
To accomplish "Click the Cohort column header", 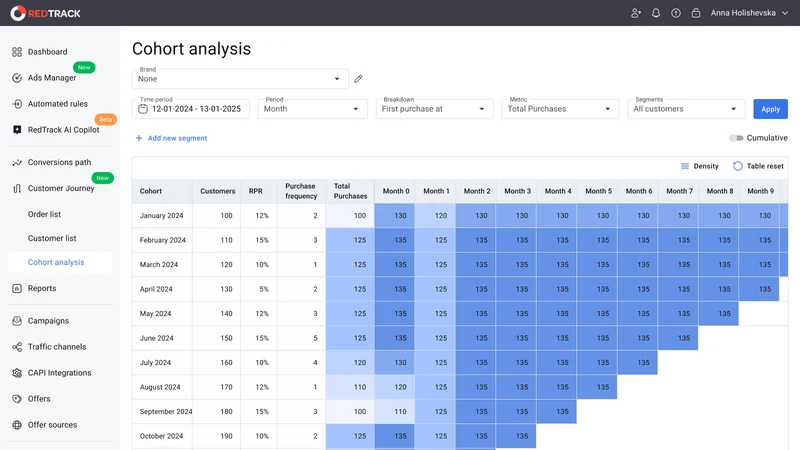I will click(x=162, y=191).
